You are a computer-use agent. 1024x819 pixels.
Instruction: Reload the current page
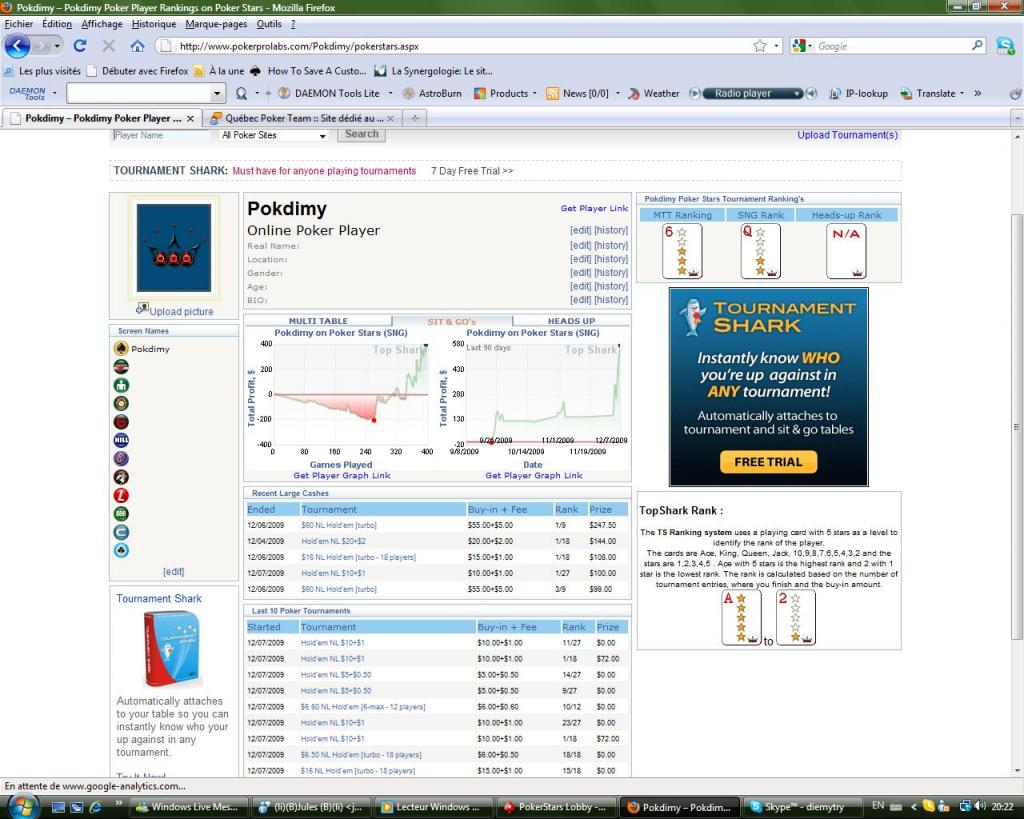[x=80, y=46]
